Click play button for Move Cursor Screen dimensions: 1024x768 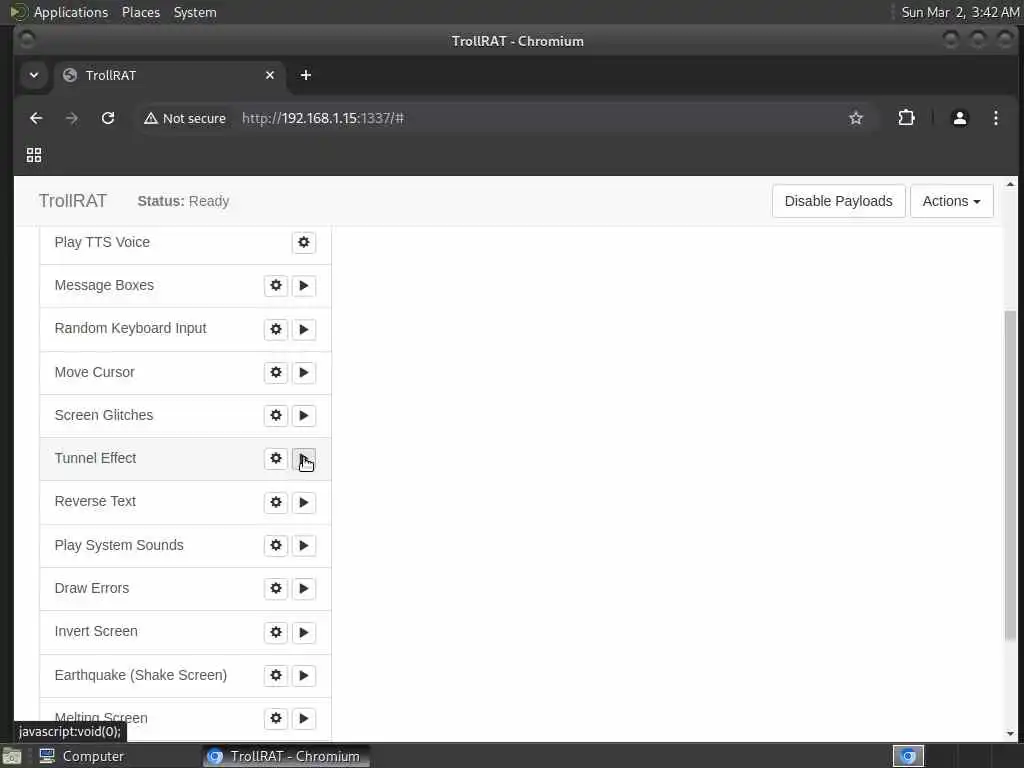point(304,372)
